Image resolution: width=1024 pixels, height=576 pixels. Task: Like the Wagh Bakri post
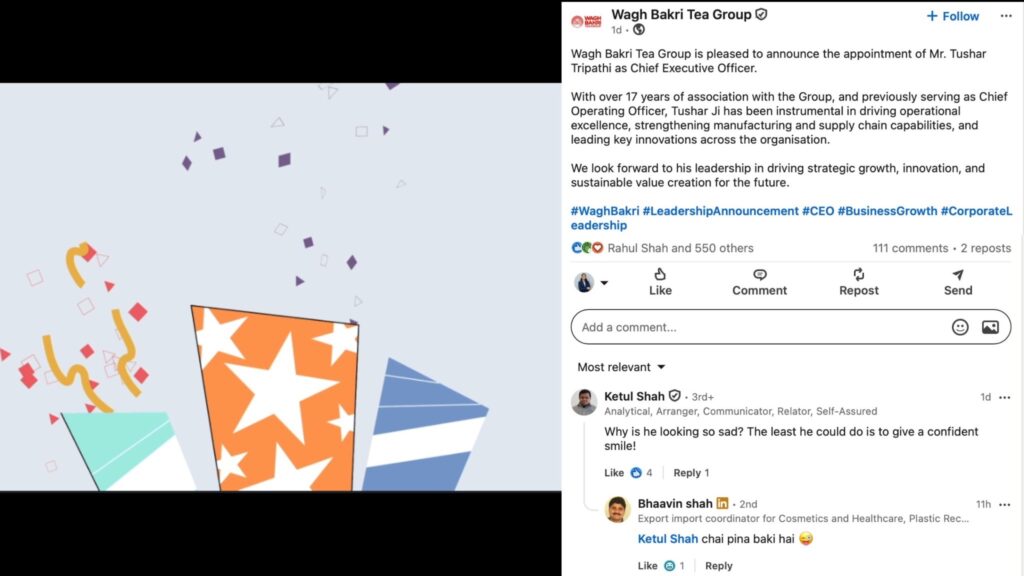pos(660,282)
